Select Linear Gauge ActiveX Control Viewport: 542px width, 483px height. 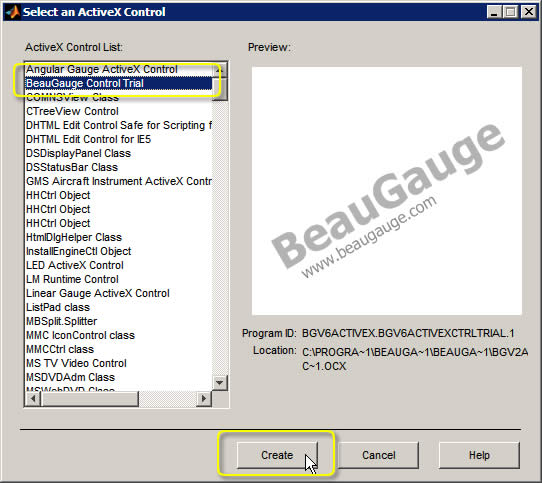[119, 293]
